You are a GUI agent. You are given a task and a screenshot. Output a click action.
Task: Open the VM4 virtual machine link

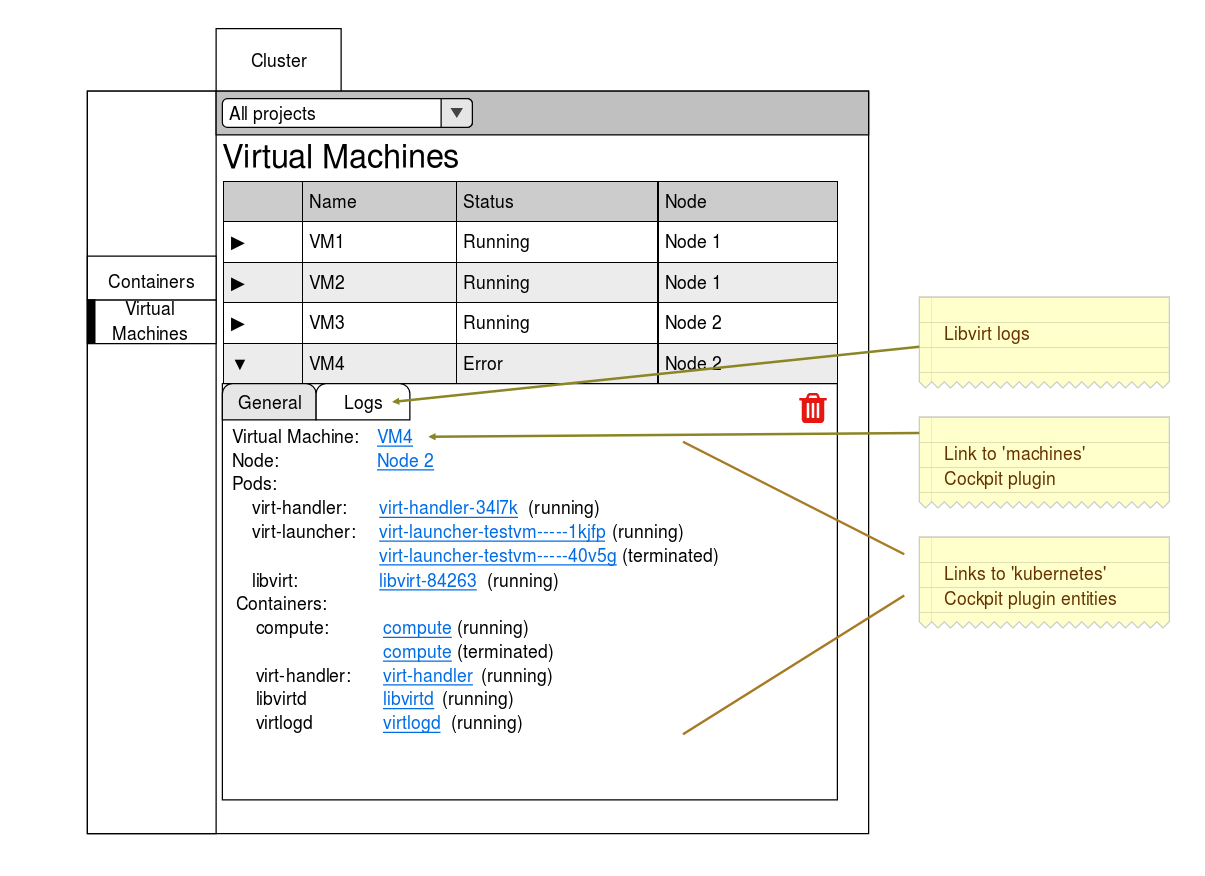coord(394,436)
